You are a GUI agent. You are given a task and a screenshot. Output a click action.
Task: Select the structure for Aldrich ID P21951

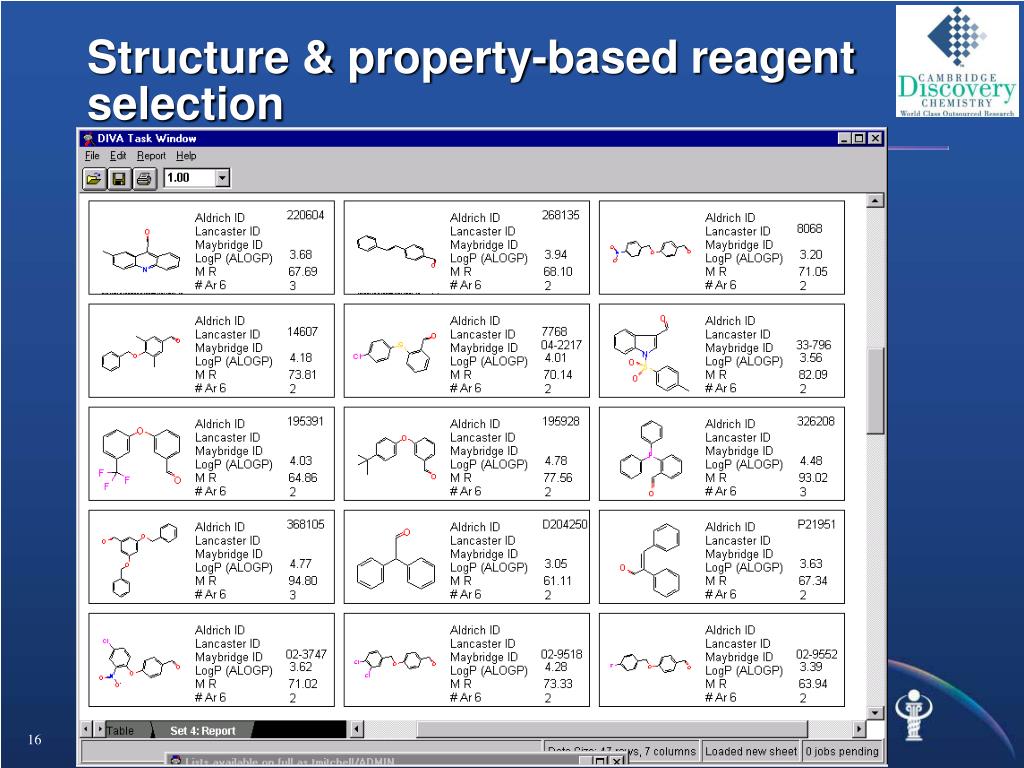coord(650,560)
